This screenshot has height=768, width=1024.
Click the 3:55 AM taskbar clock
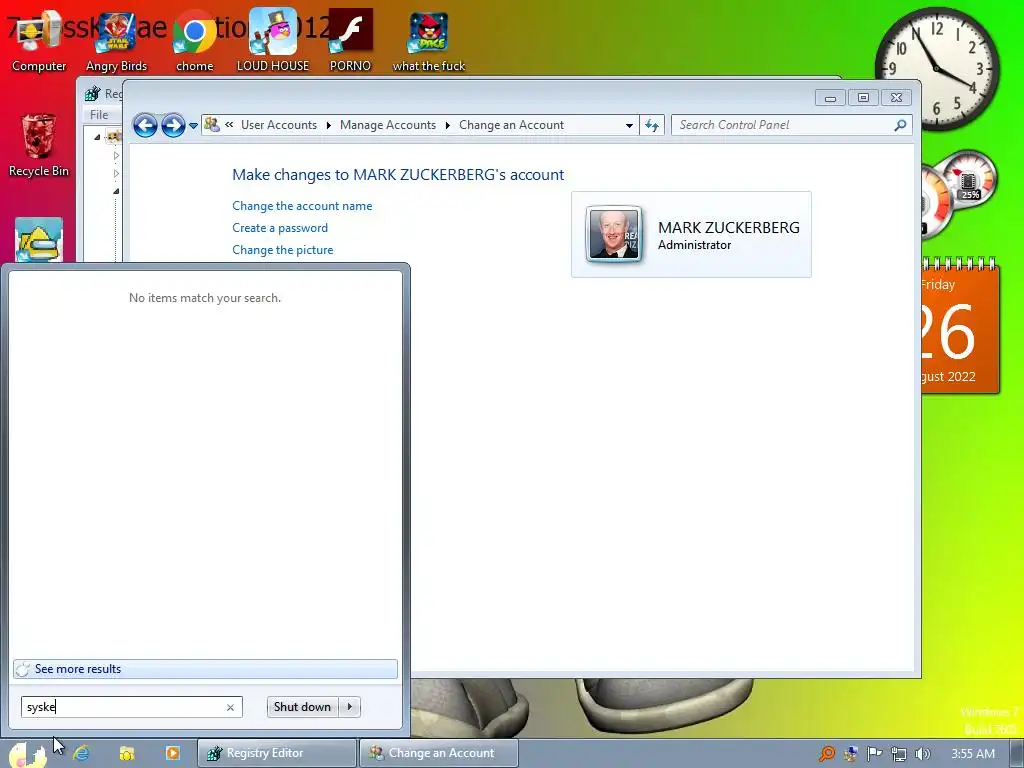point(972,754)
